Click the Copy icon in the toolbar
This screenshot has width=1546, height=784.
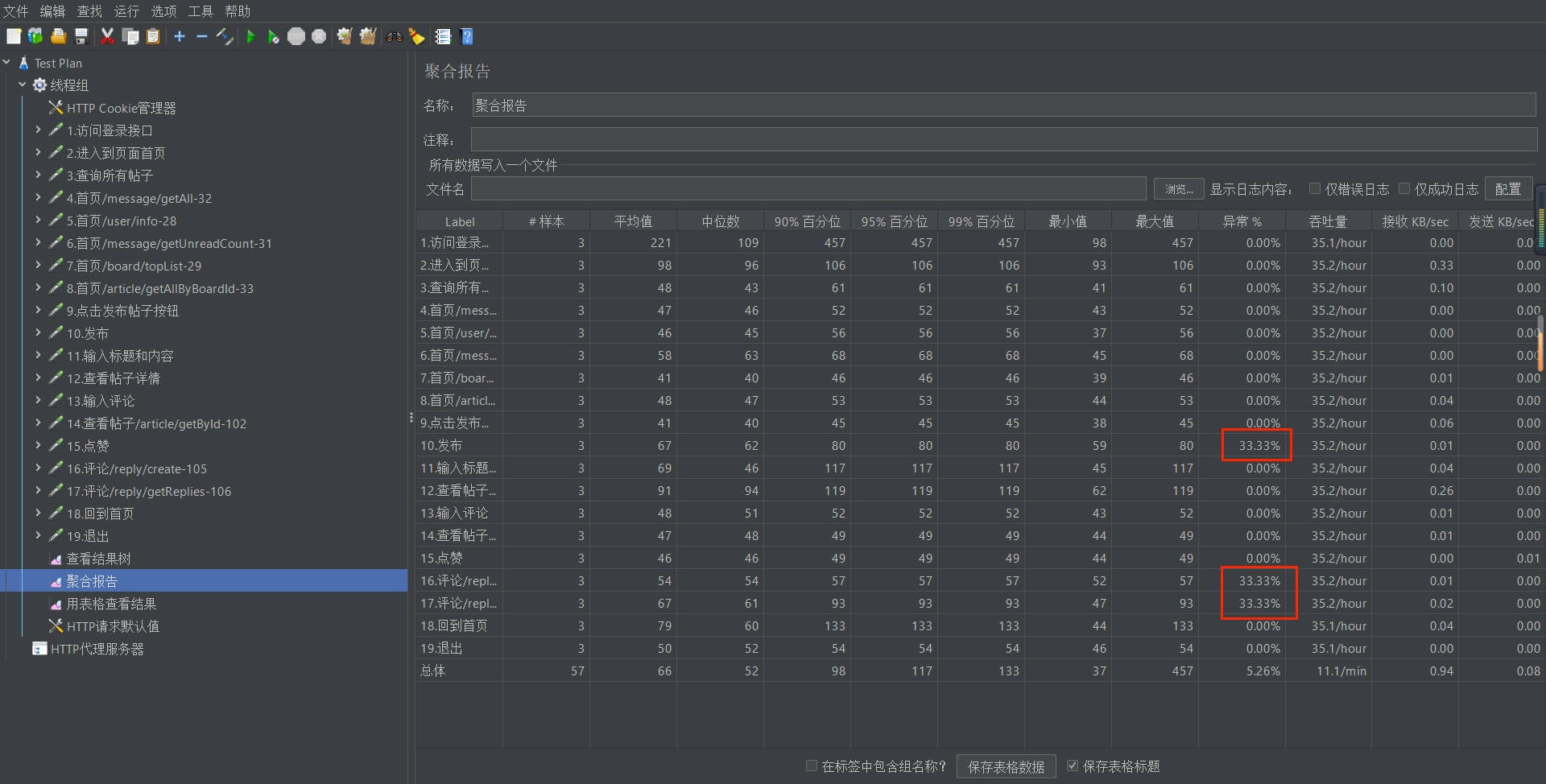130,36
